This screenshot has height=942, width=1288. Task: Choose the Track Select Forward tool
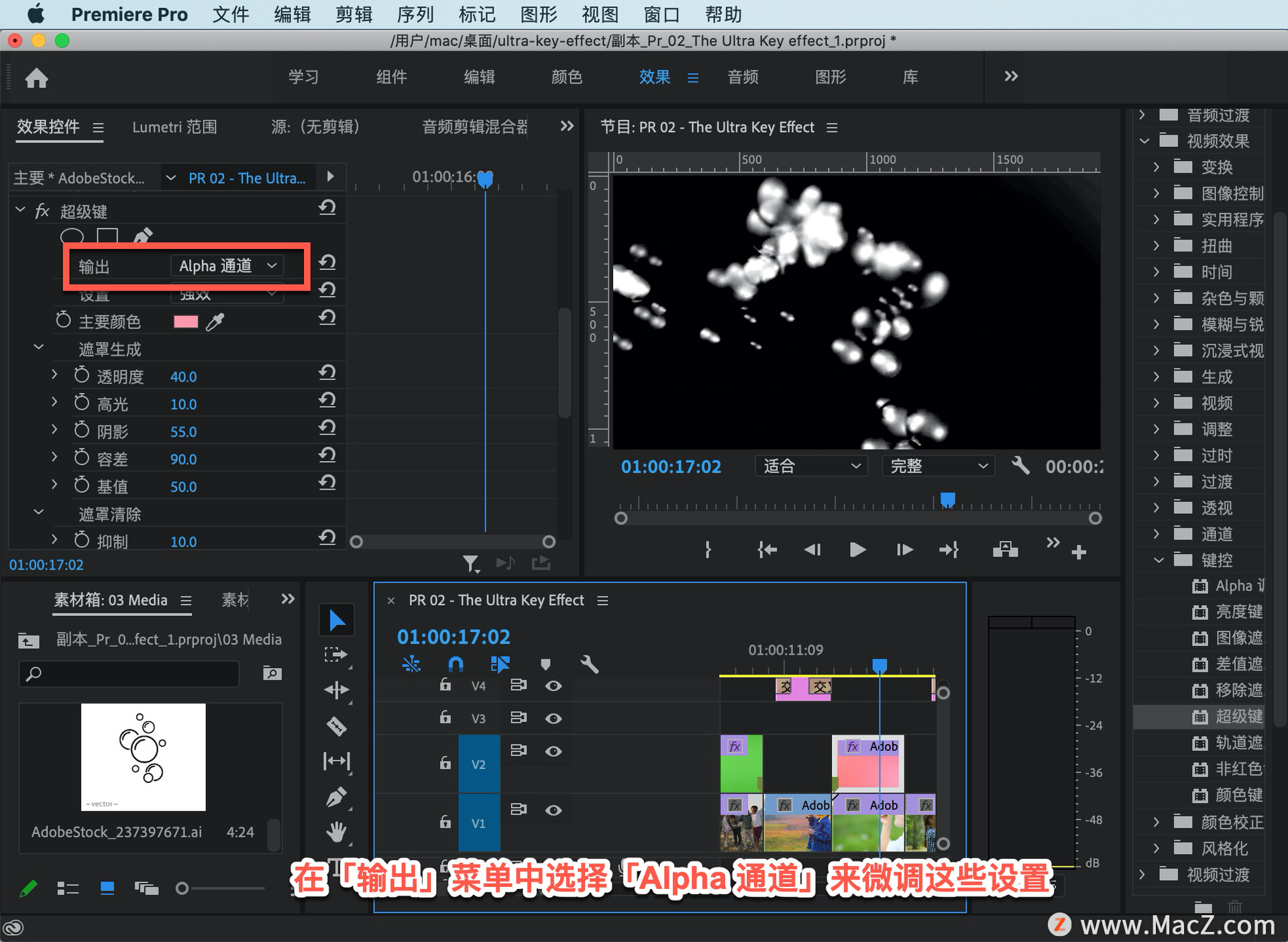point(337,655)
